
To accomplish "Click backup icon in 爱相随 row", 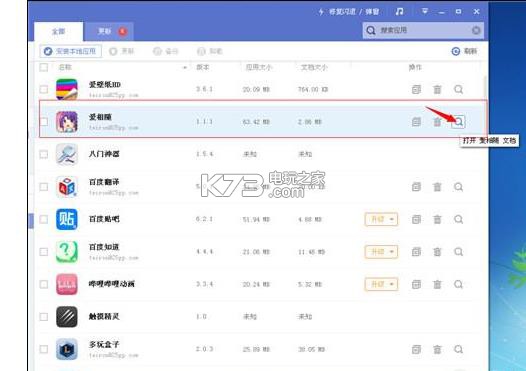I will [x=416, y=122].
